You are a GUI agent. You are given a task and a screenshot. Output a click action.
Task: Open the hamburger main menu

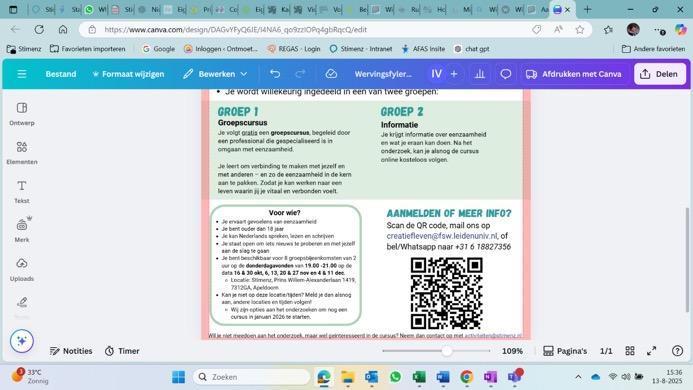coord(22,74)
